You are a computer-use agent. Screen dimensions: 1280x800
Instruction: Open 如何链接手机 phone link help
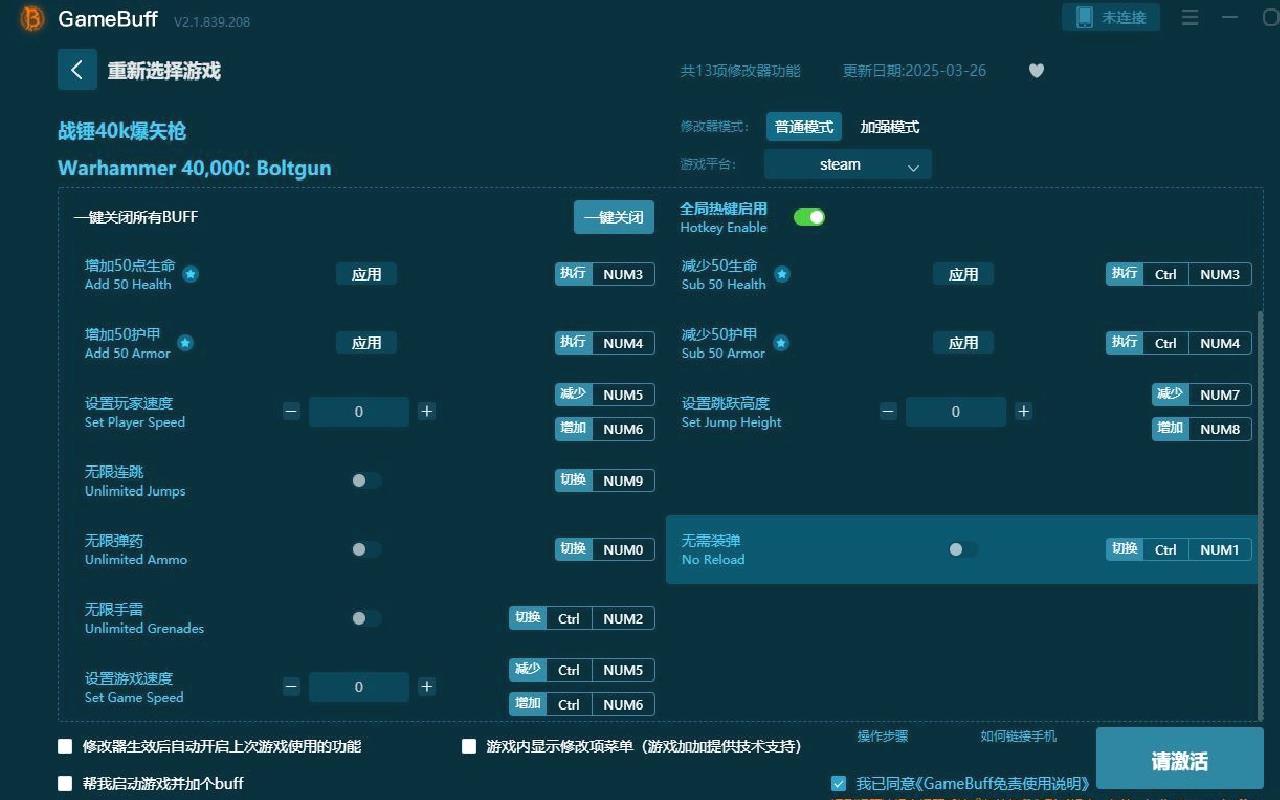[x=1018, y=736]
